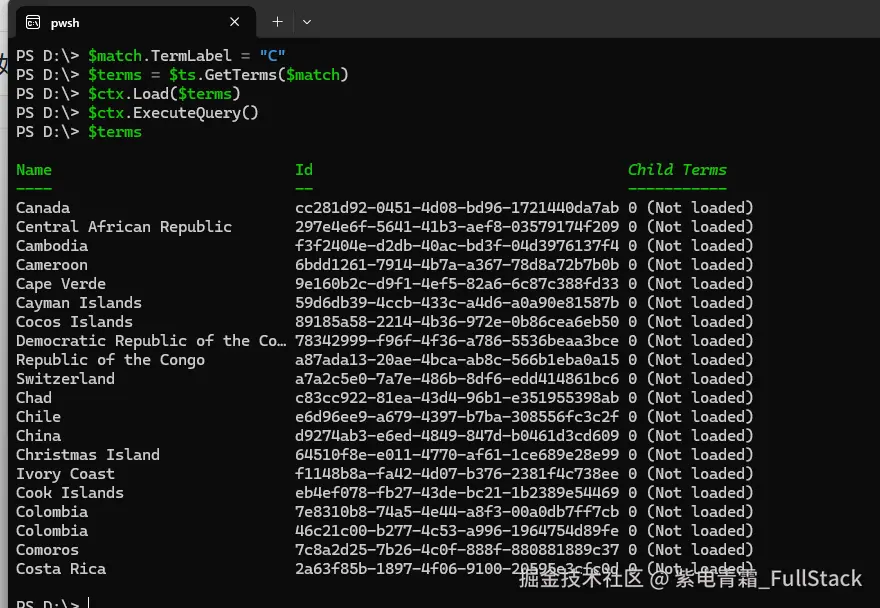Click Republic of the Congo name

[x=111, y=360]
